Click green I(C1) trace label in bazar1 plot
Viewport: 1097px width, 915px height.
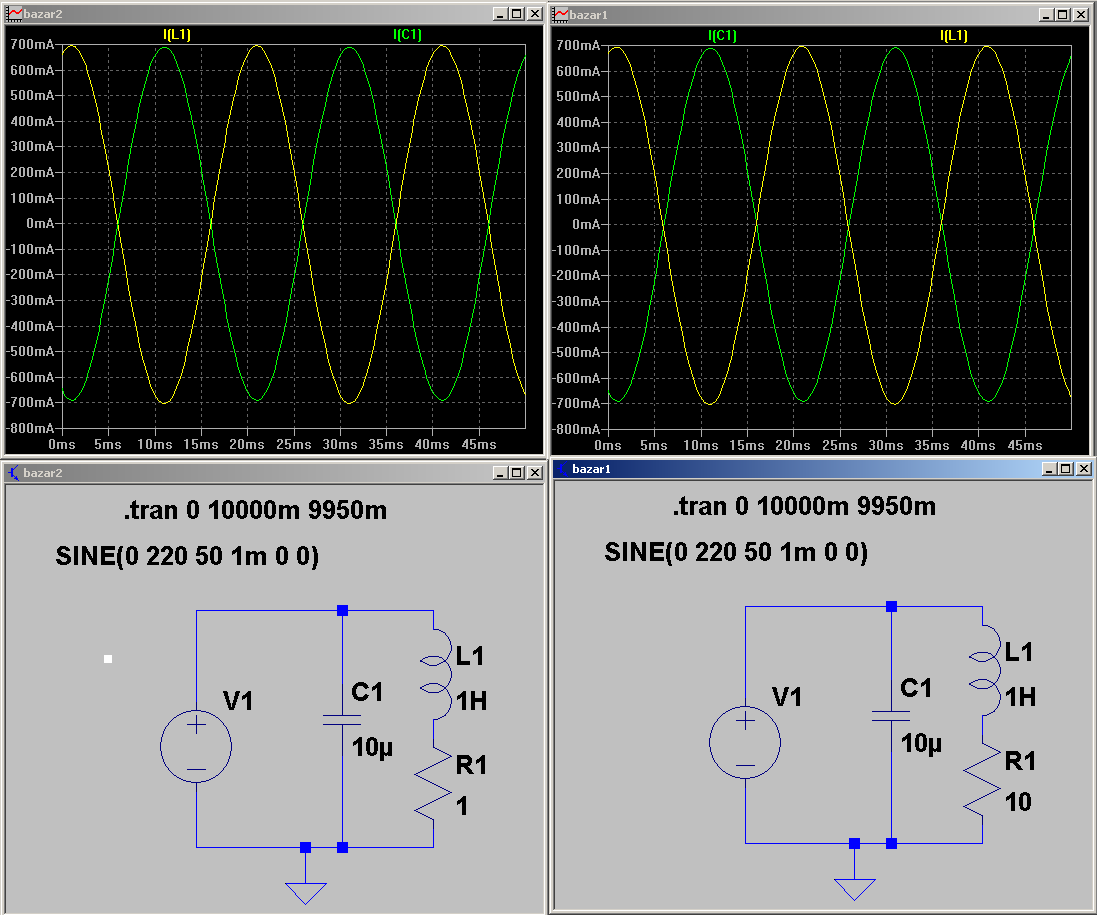pyautogui.click(x=722, y=35)
